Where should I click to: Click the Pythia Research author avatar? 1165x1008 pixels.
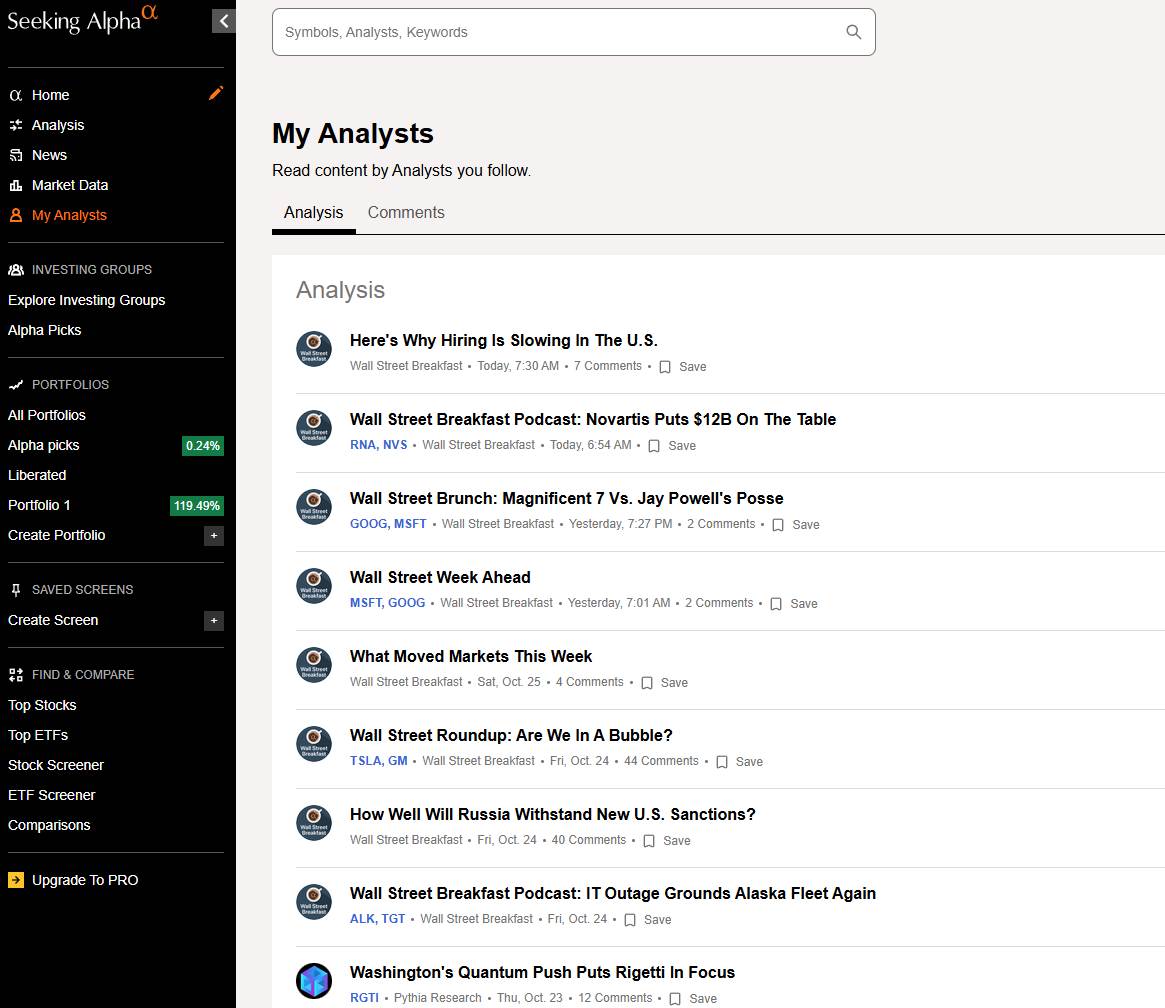tap(314, 981)
